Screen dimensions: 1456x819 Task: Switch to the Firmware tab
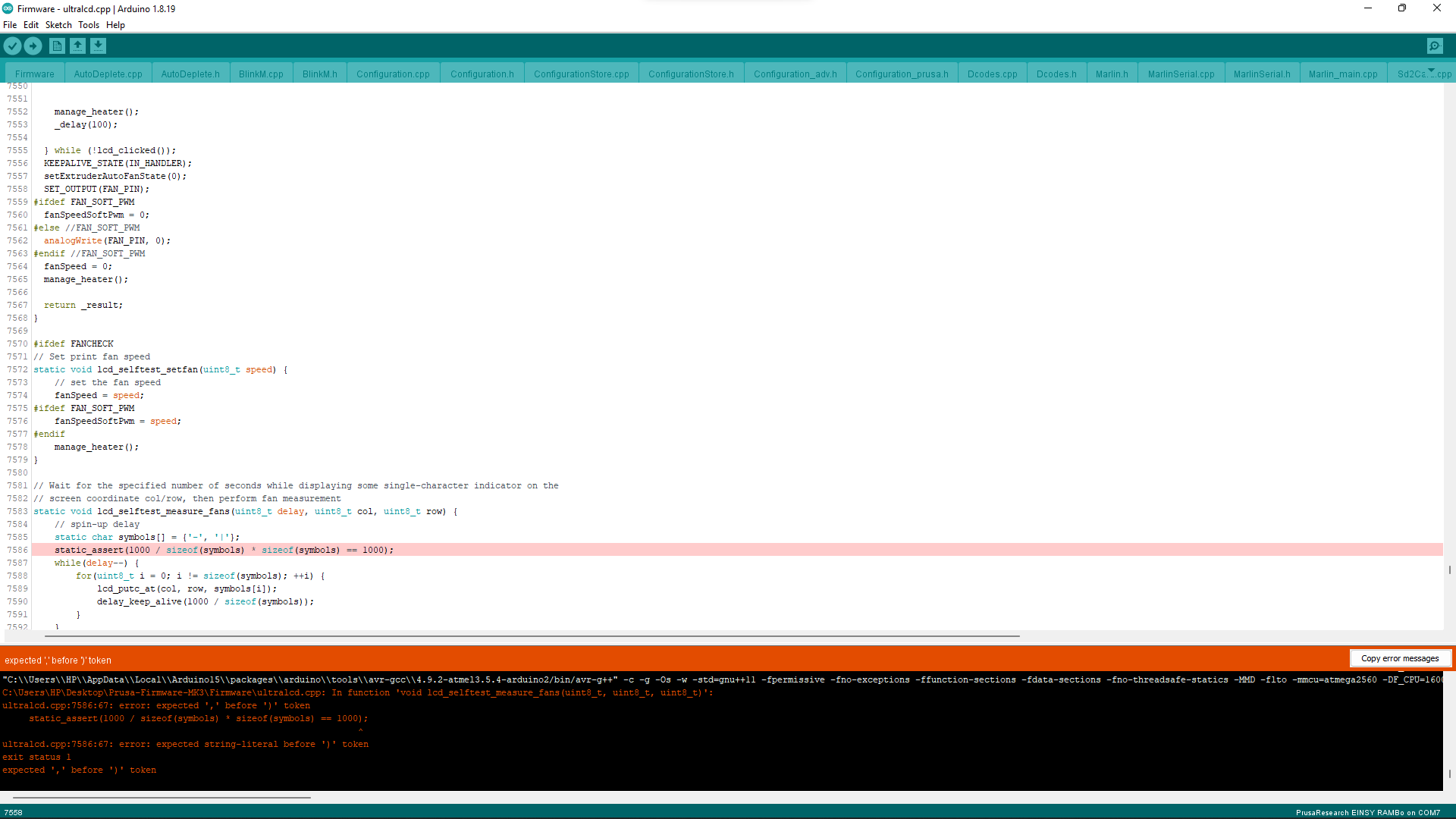pyautogui.click(x=34, y=73)
